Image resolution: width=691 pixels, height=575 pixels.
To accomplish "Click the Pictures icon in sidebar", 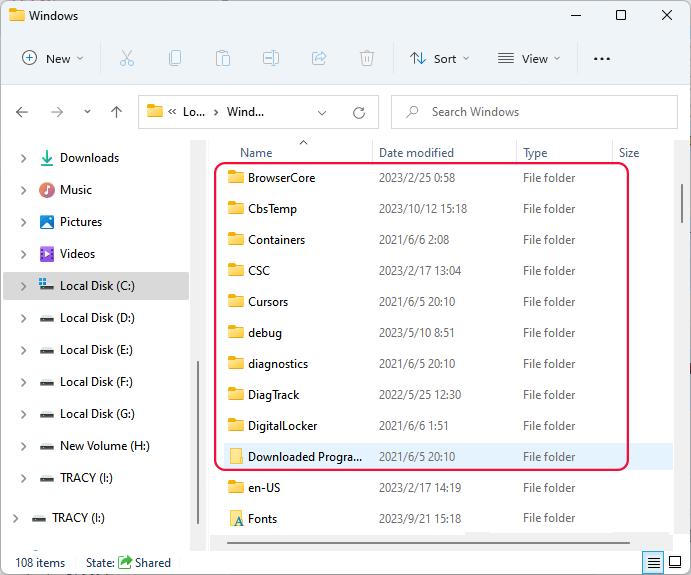I will [x=47, y=222].
